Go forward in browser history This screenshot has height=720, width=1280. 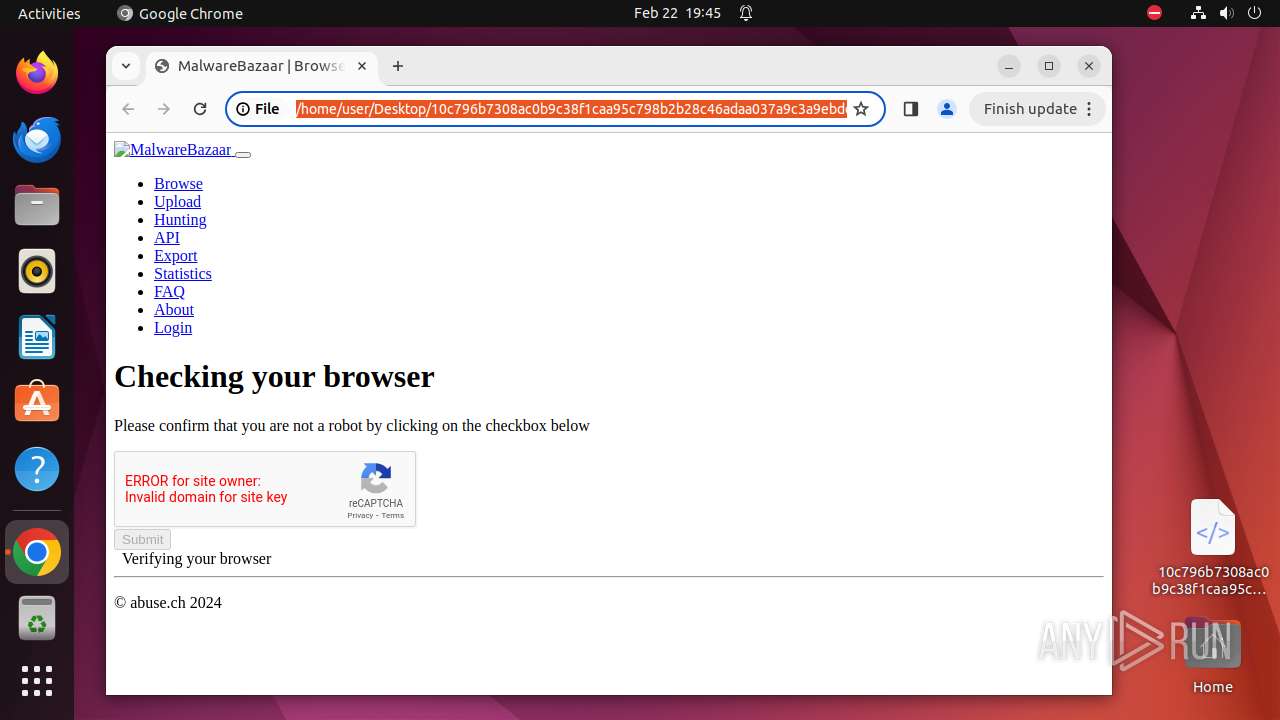tap(164, 109)
